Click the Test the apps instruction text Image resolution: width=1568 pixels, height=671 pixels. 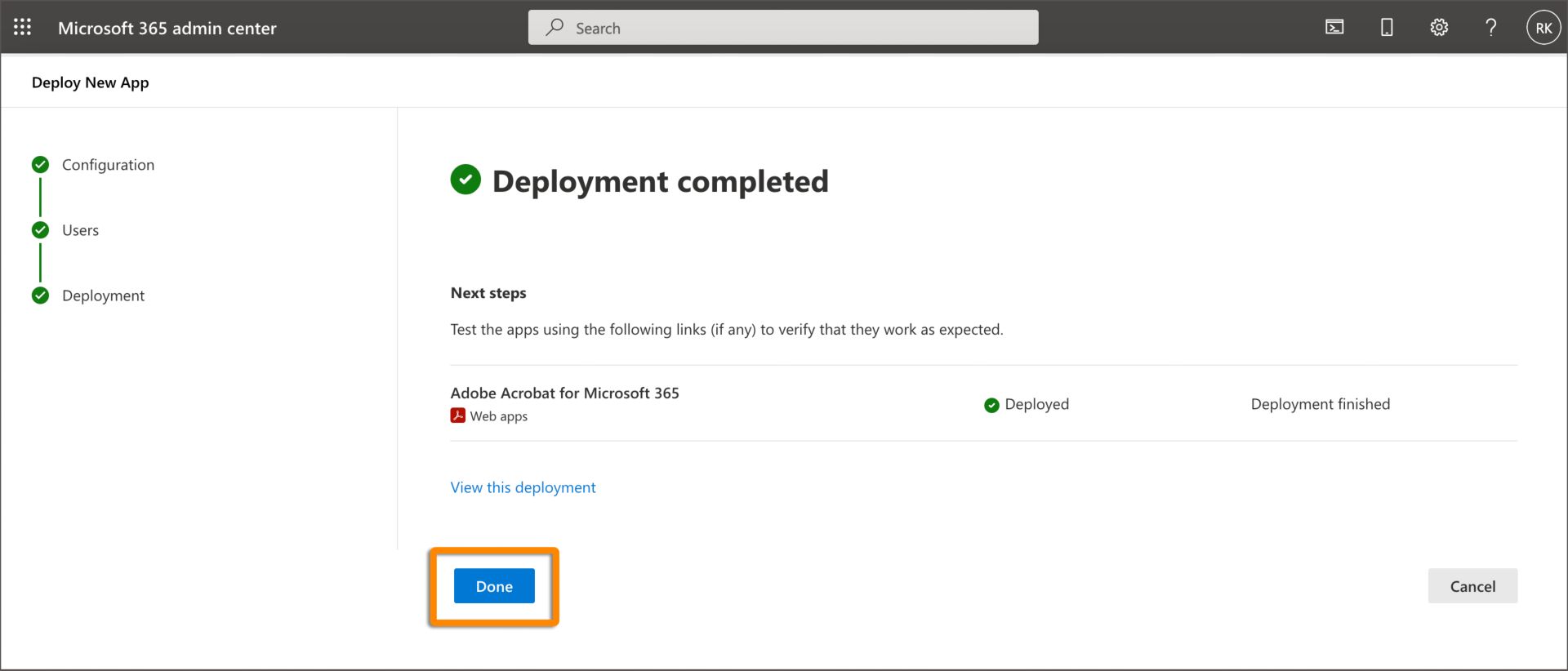(726, 330)
